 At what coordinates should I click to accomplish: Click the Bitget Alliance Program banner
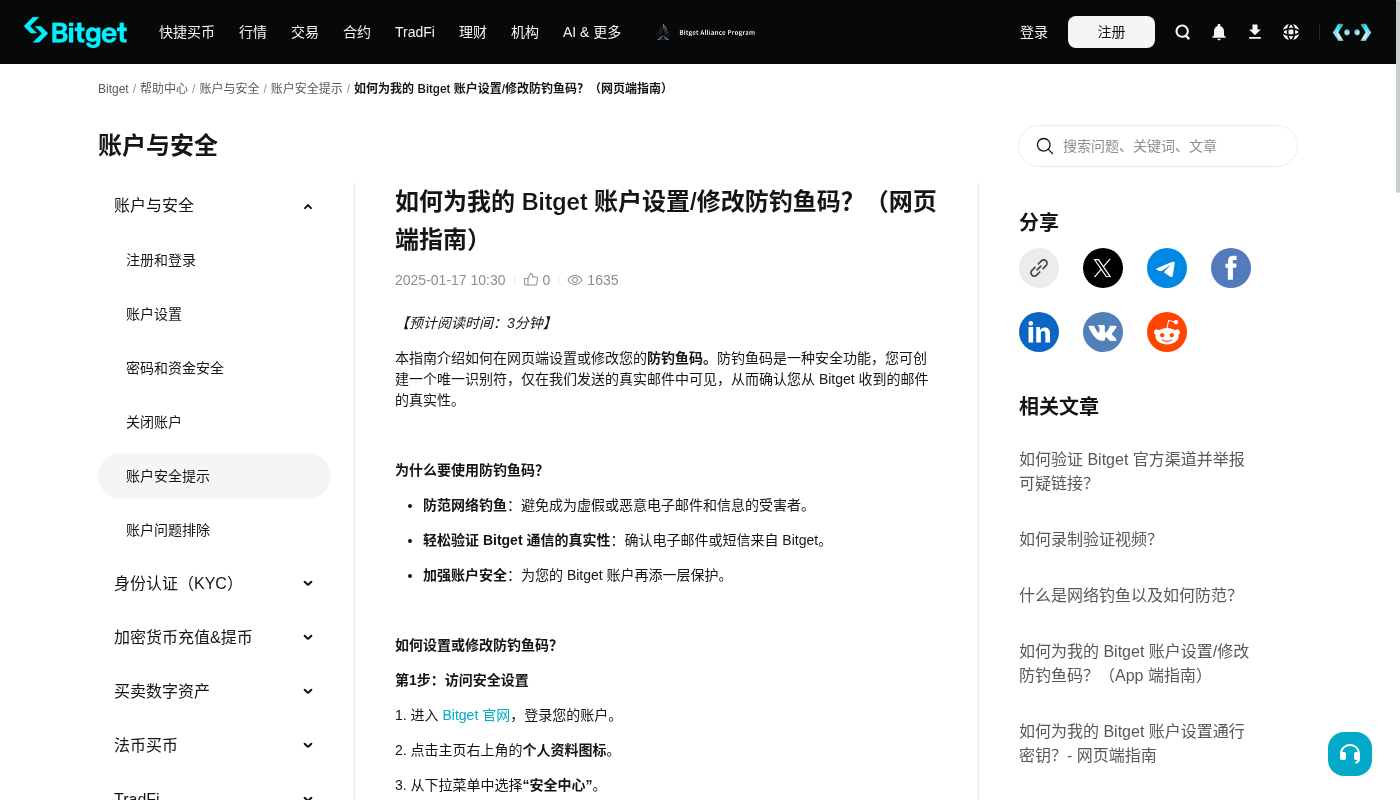(x=705, y=32)
